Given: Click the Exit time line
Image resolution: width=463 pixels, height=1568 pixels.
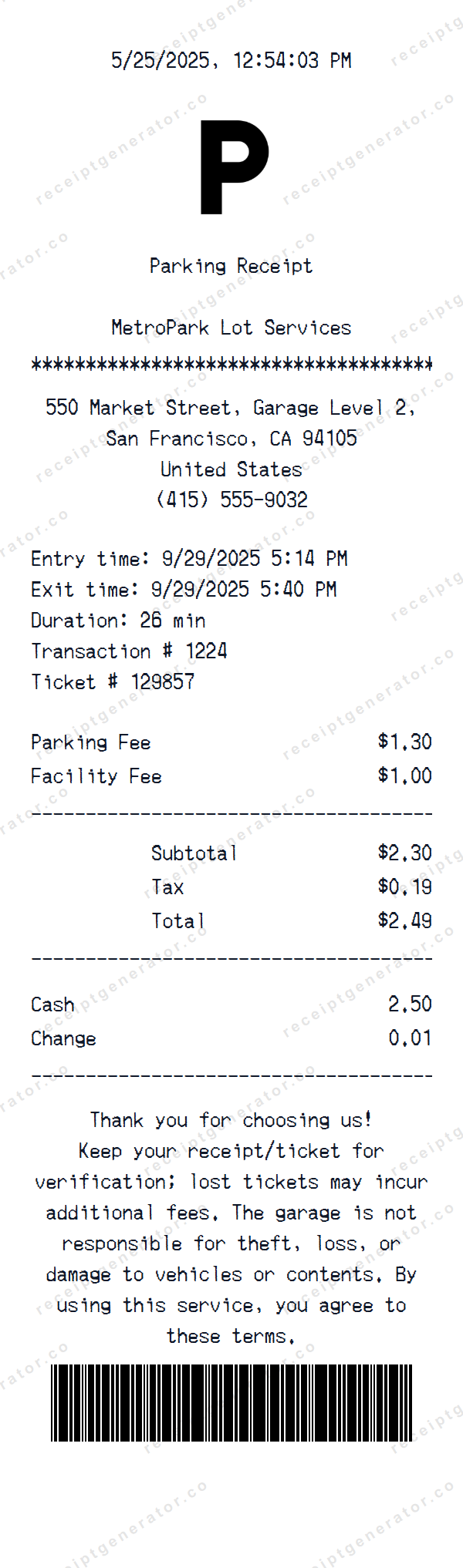Looking at the screenshot, I should click(x=184, y=590).
